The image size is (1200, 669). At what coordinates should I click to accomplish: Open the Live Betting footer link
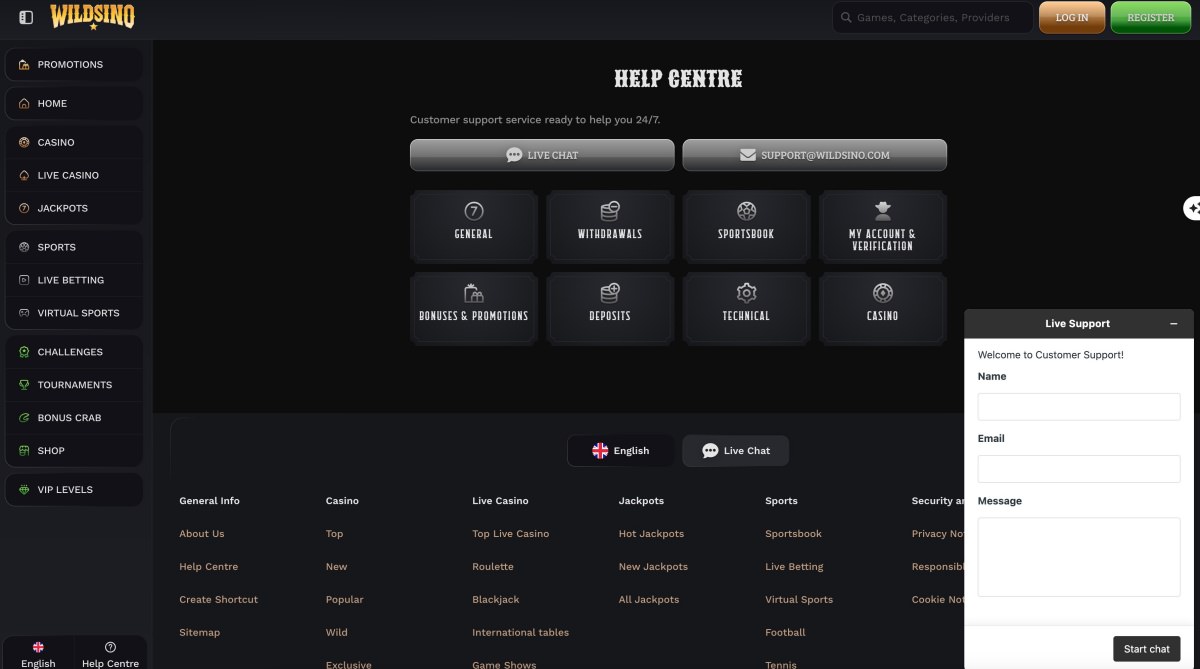pos(795,567)
